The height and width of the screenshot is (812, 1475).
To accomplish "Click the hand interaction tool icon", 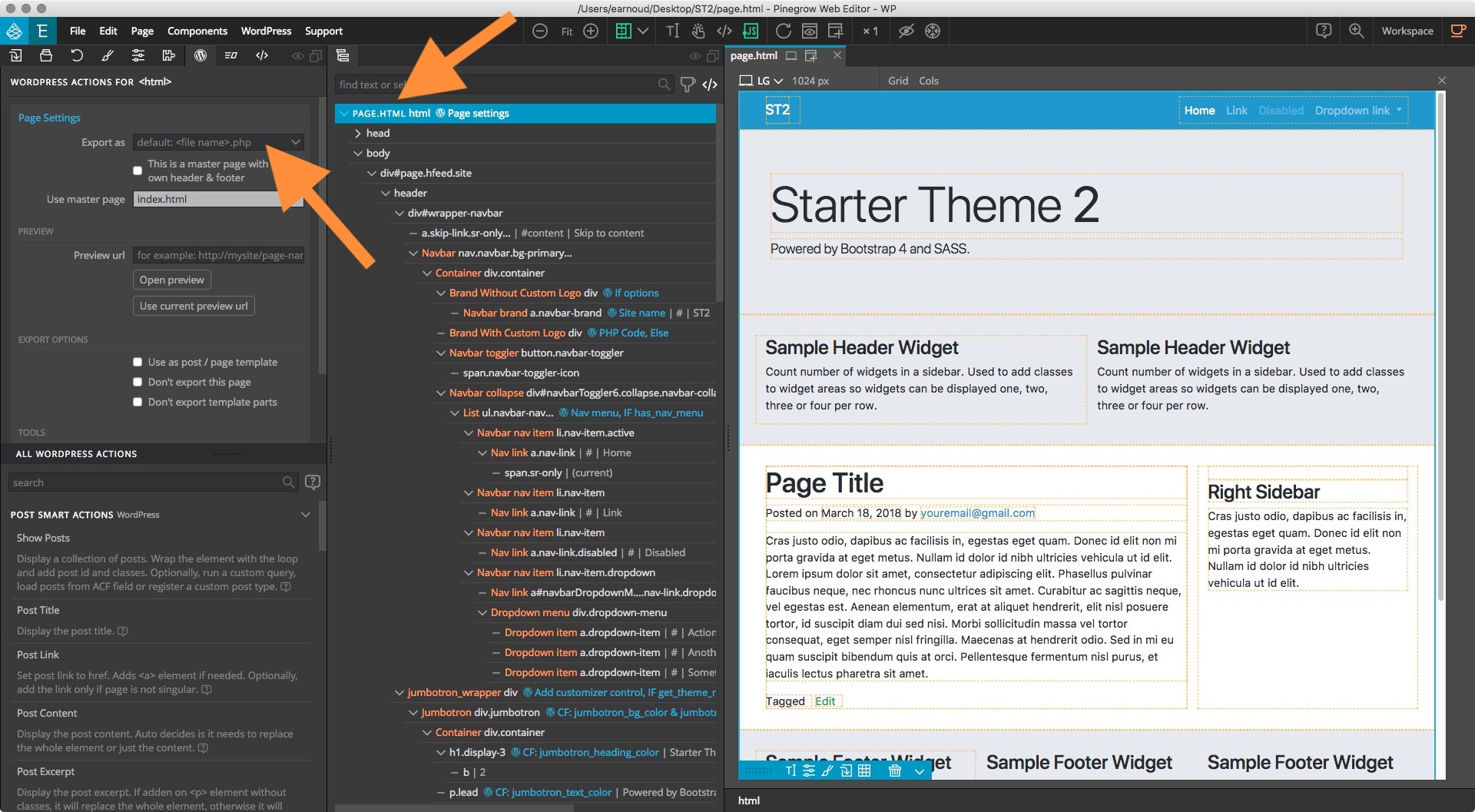I will (x=698, y=31).
